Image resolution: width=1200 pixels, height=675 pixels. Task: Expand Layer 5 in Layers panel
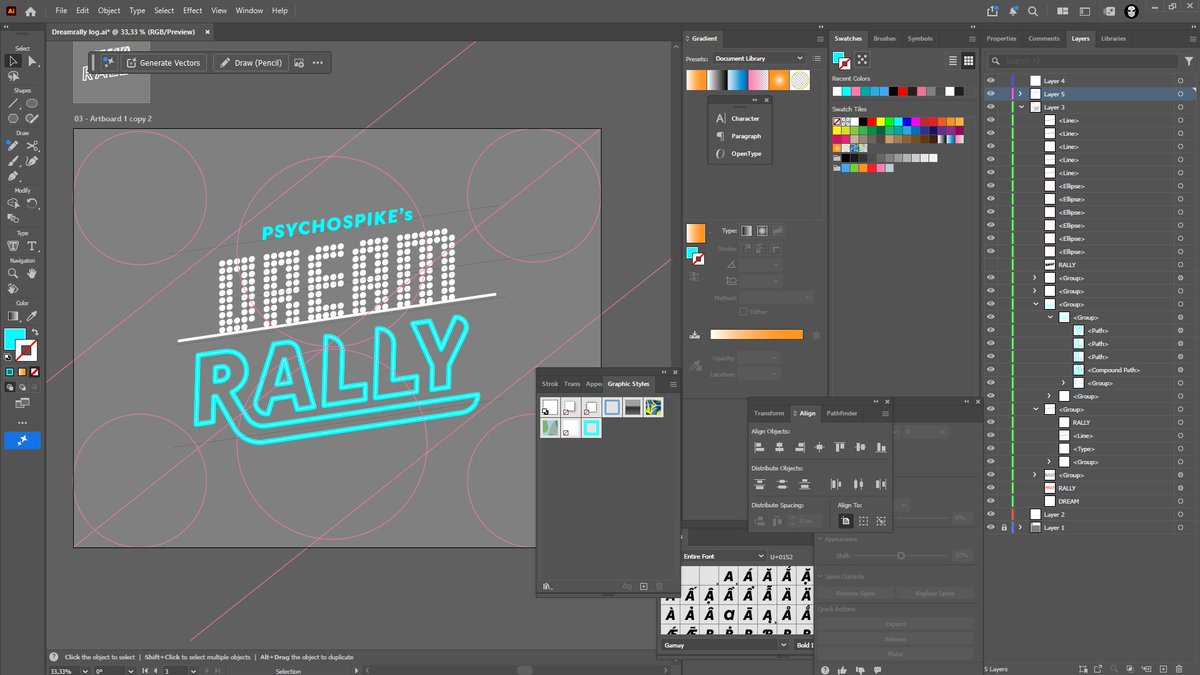click(x=1021, y=94)
